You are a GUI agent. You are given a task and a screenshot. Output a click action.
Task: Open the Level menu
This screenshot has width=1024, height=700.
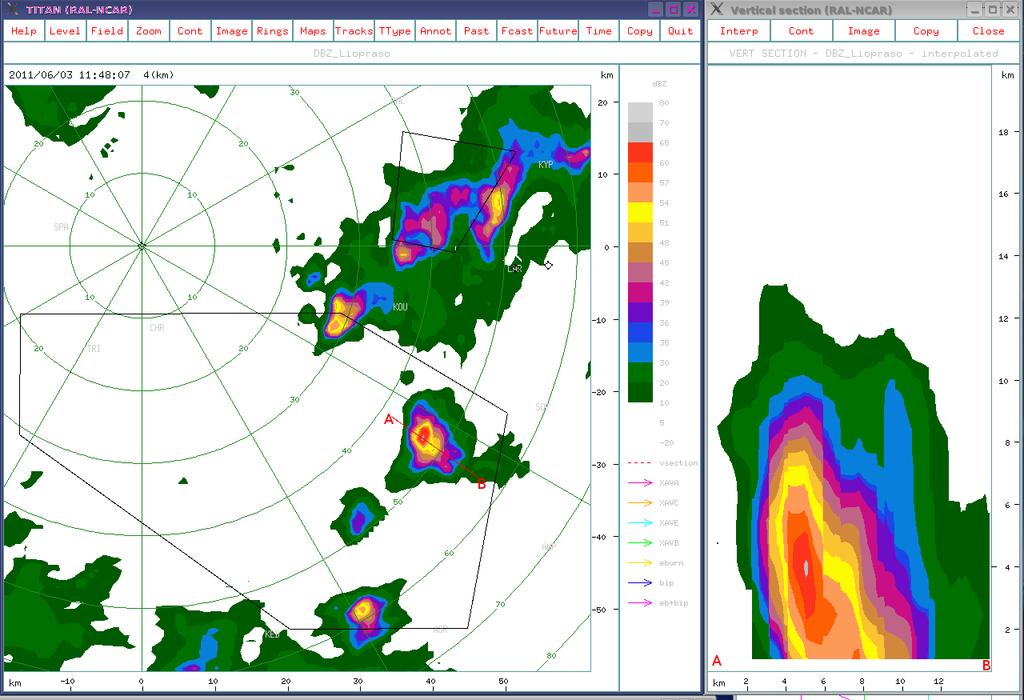[65, 31]
